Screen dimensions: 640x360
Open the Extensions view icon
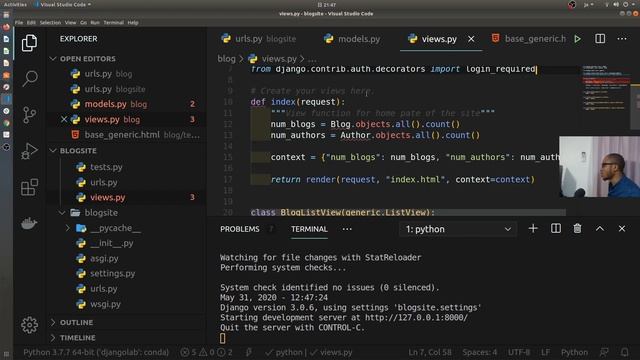pos(29,187)
